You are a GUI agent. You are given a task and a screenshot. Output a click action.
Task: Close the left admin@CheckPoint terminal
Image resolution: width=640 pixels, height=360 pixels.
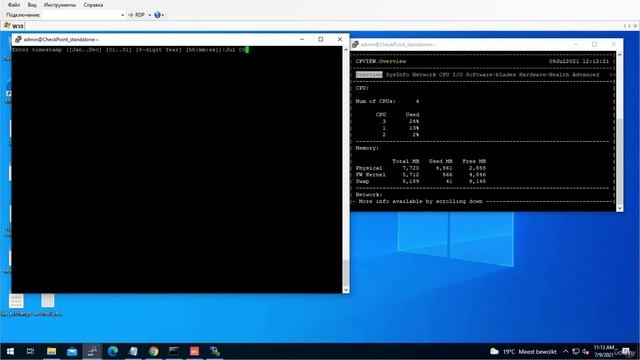point(340,39)
